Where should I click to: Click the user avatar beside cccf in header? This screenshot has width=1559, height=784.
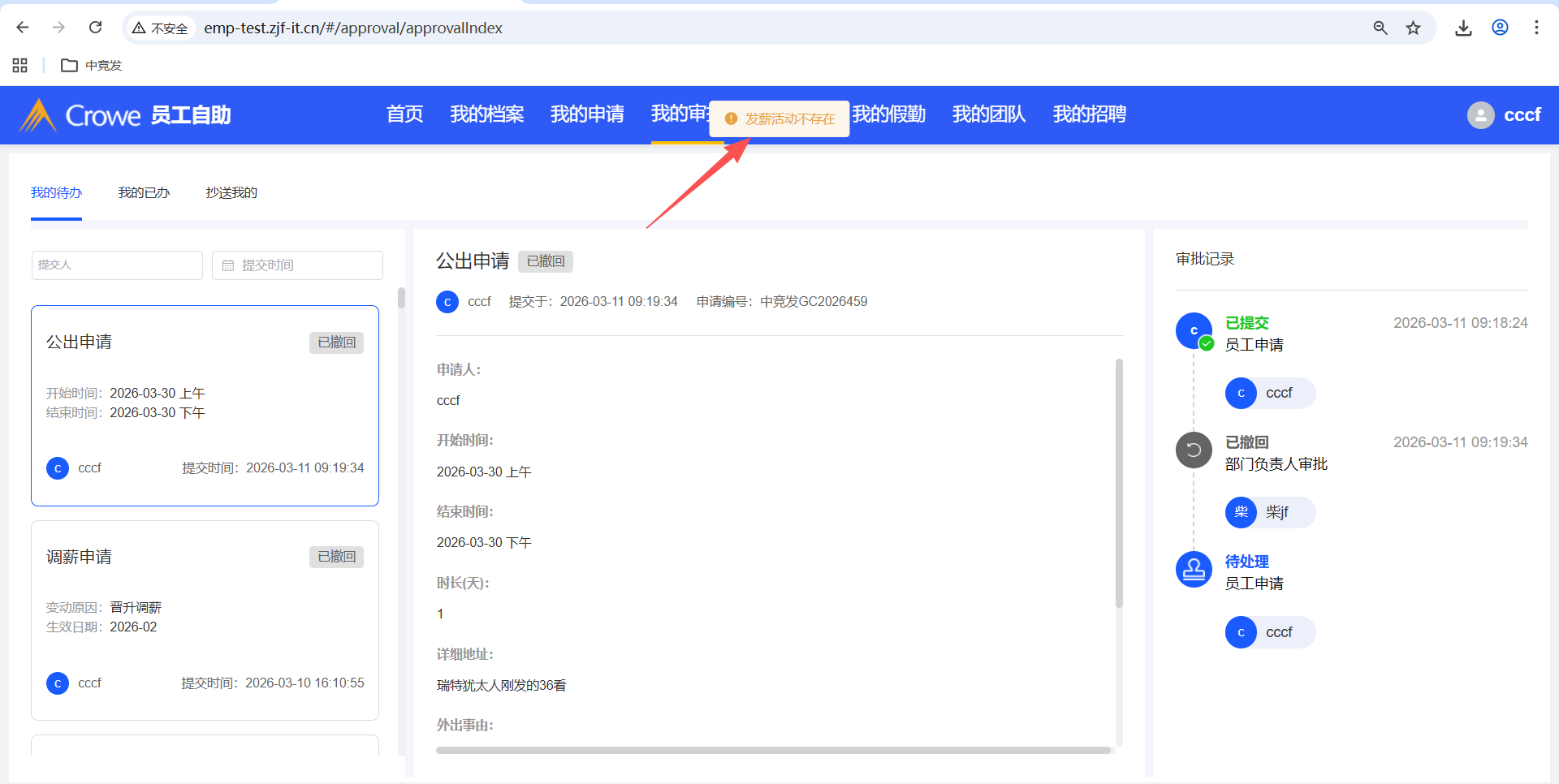1481,115
